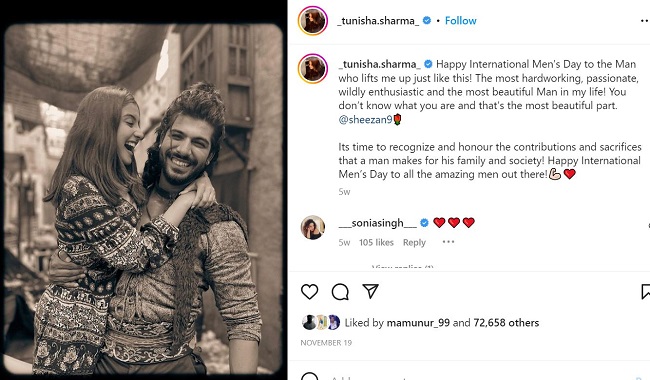The image size is (650, 380).
Task: Expand view replies under soniasingh comment
Action: 402,267
